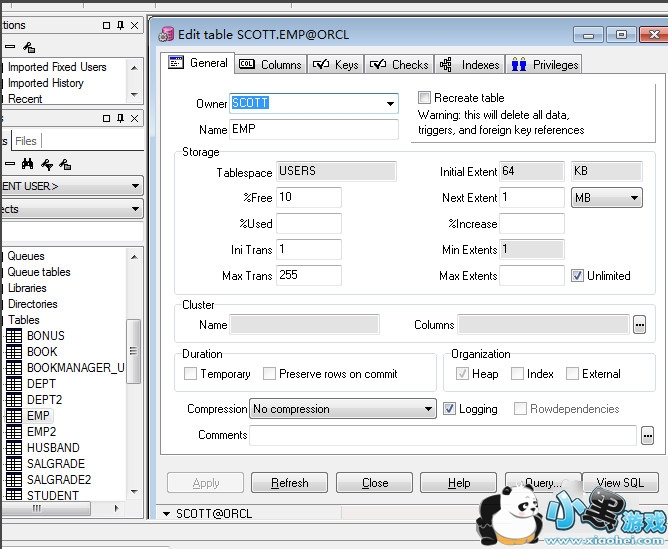Open the Next Extent unit MB dropdown
Viewport: 668px width, 549px height.
coord(634,198)
